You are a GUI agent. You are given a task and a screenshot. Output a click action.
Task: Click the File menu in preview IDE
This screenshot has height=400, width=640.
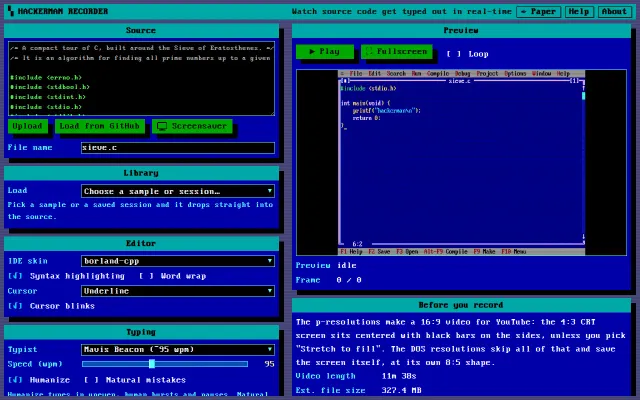pyautogui.click(x=356, y=73)
